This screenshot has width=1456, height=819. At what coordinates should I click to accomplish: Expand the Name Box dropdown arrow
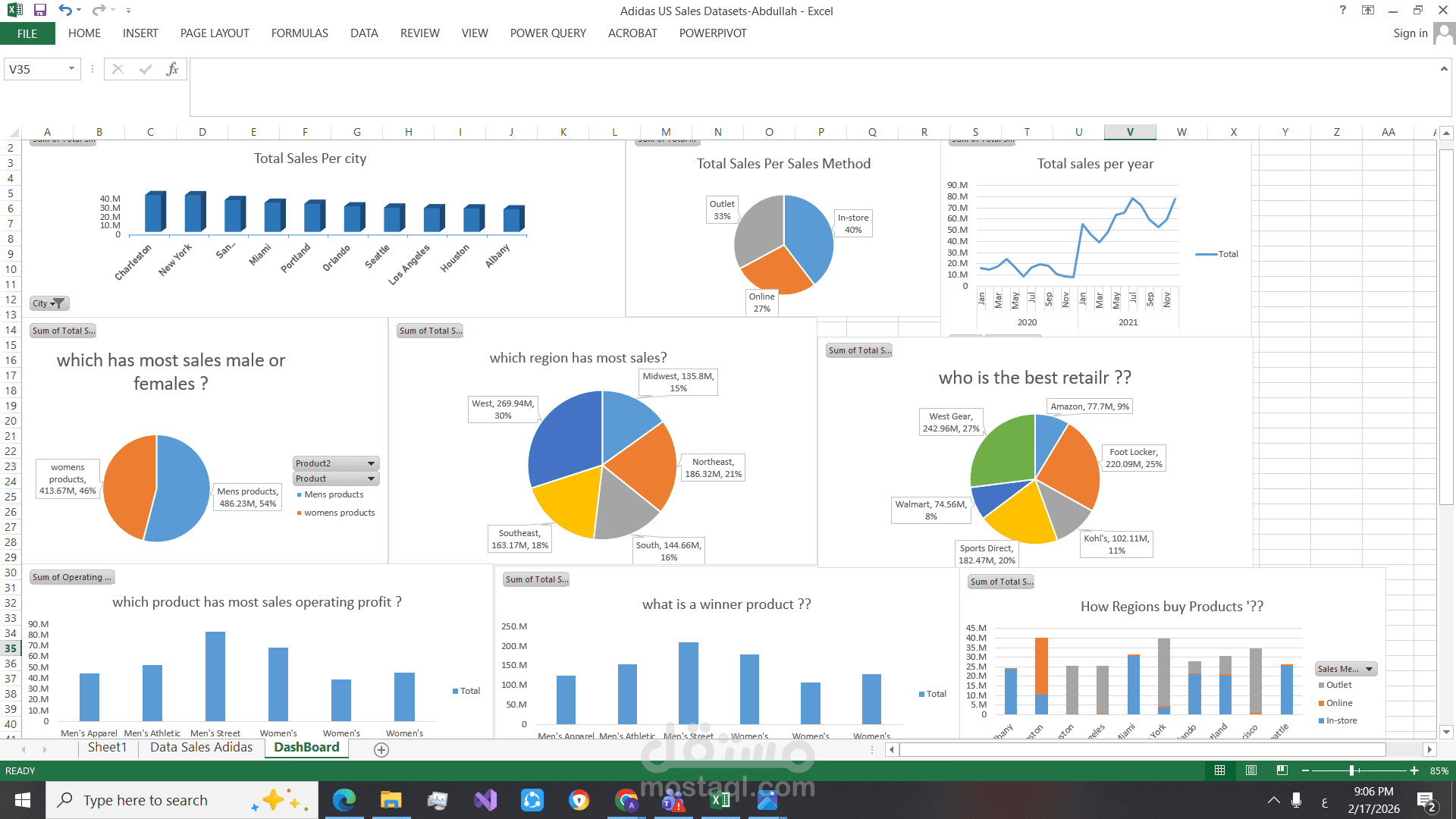coord(71,69)
